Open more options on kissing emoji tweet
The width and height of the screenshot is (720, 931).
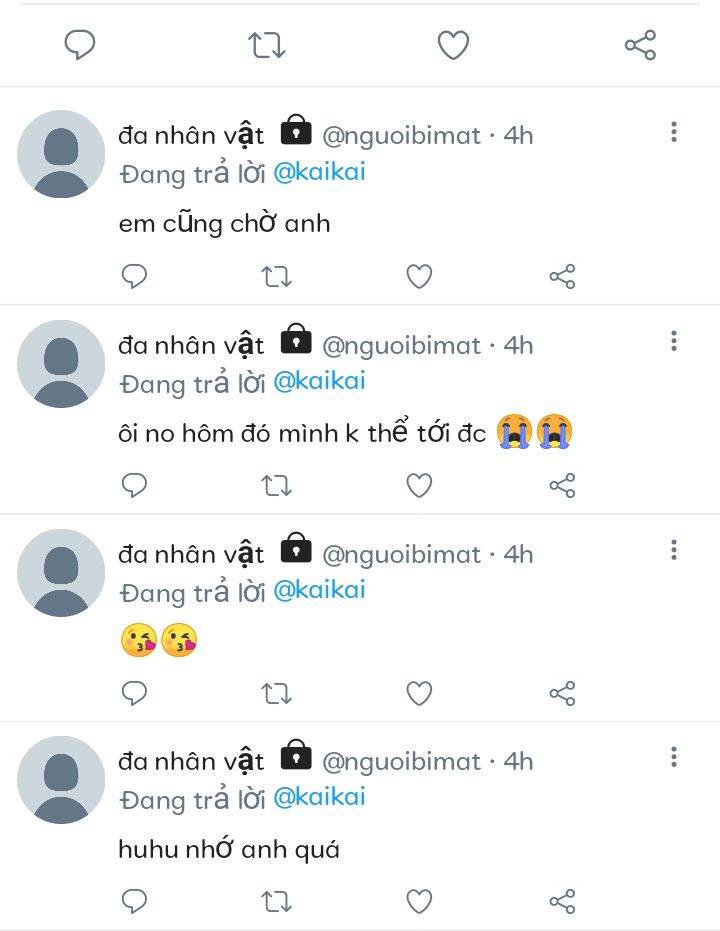coord(674,550)
